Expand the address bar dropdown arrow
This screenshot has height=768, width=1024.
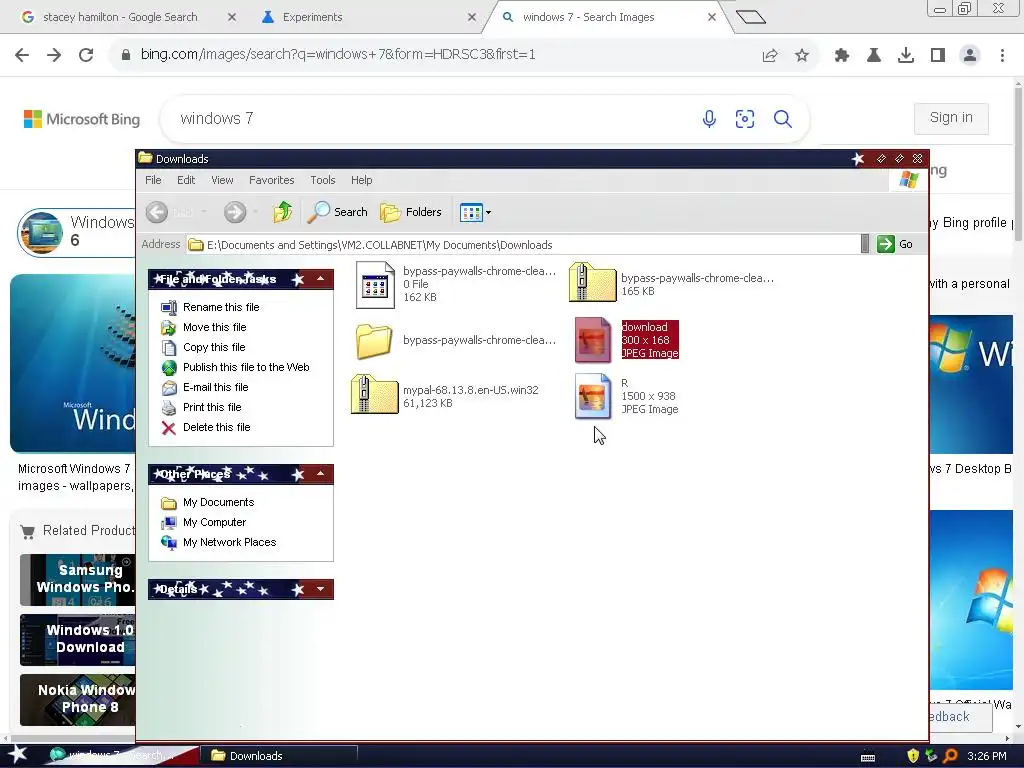(x=865, y=244)
